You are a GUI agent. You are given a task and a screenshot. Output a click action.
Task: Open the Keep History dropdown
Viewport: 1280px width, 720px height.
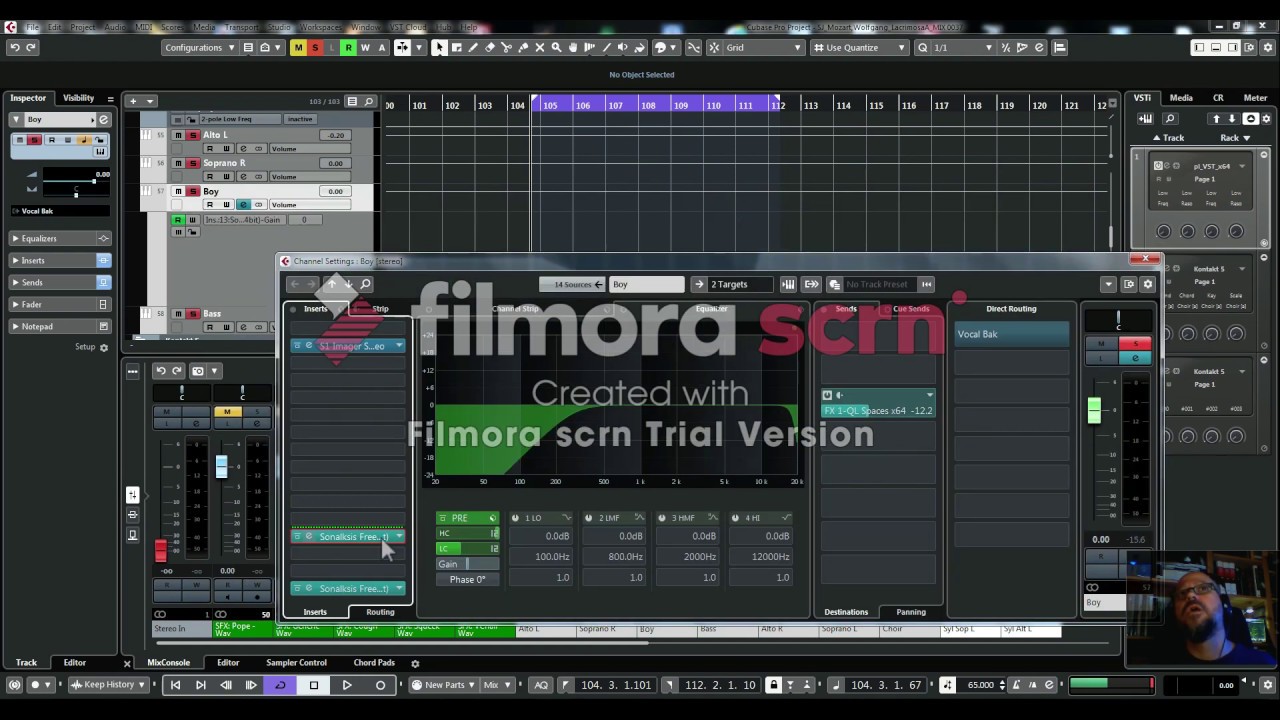(109, 685)
